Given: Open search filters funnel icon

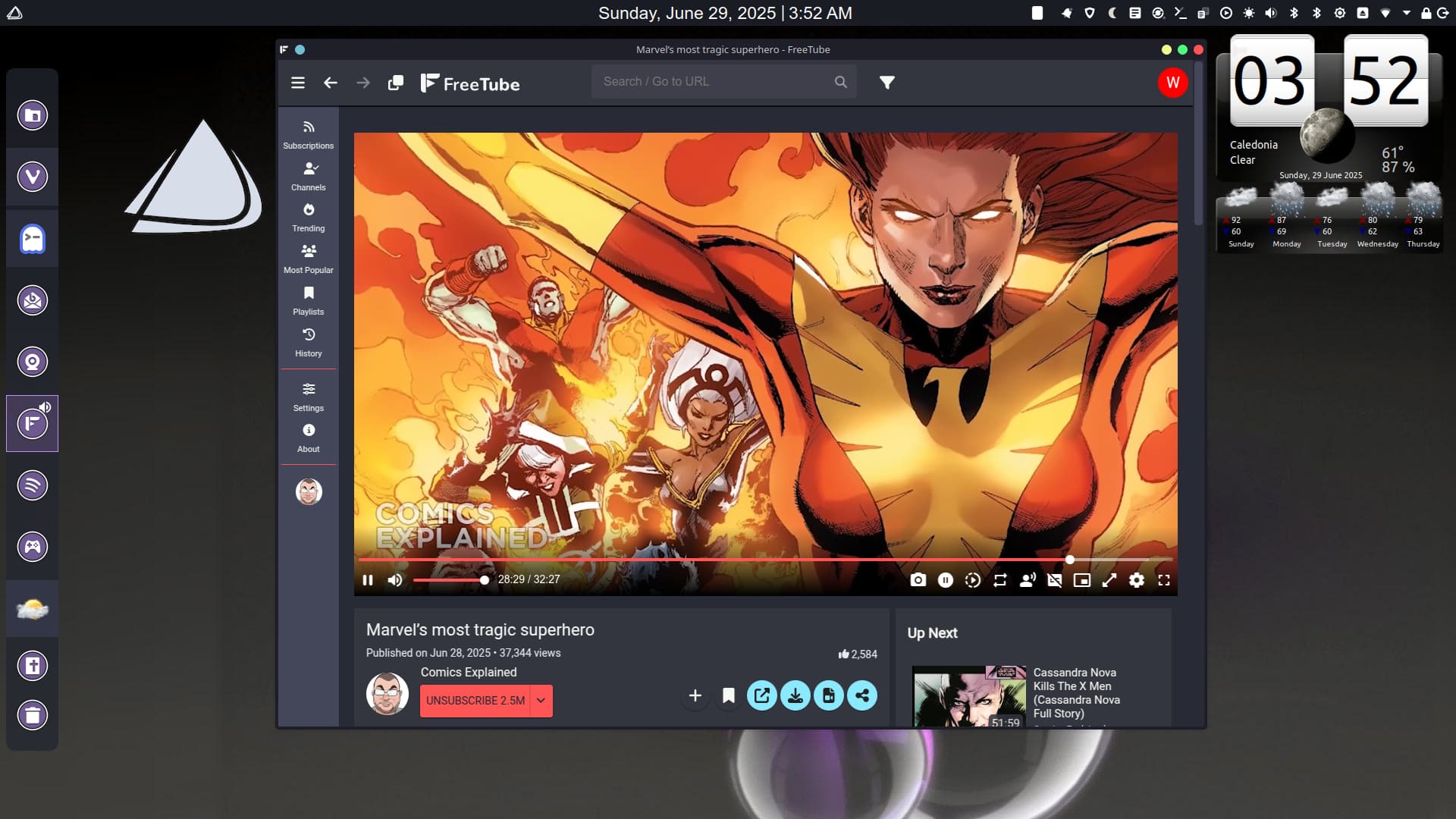Looking at the screenshot, I should point(886,82).
